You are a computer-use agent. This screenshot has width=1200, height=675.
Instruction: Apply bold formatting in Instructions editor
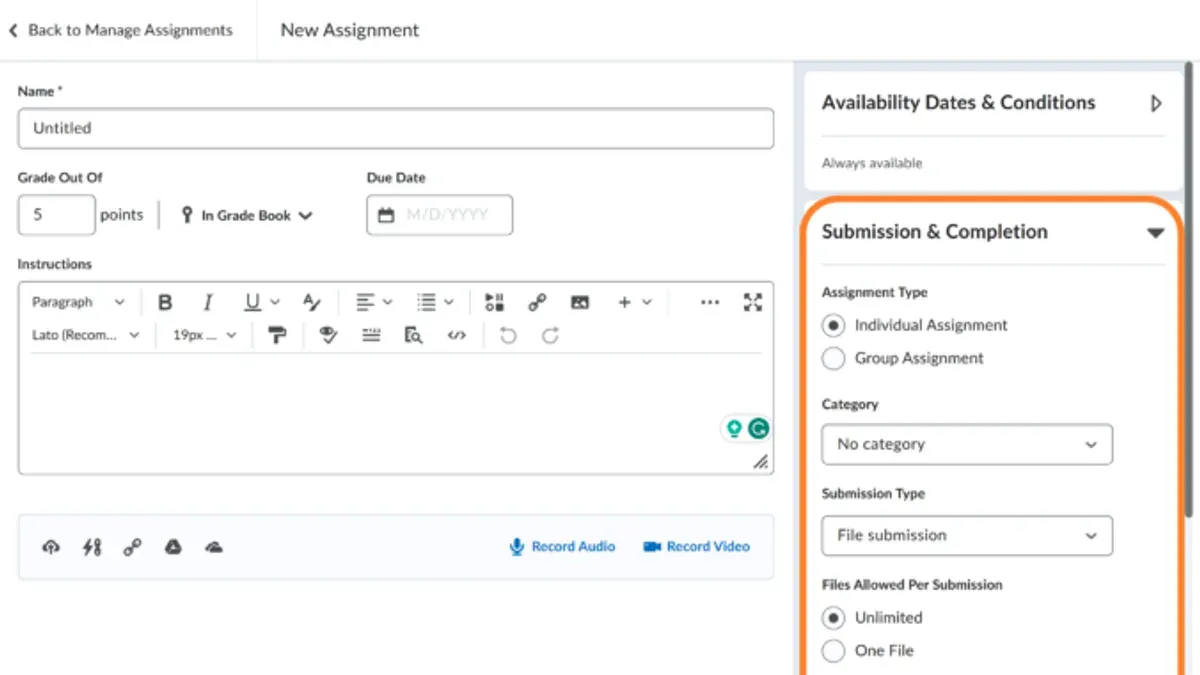pyautogui.click(x=166, y=302)
